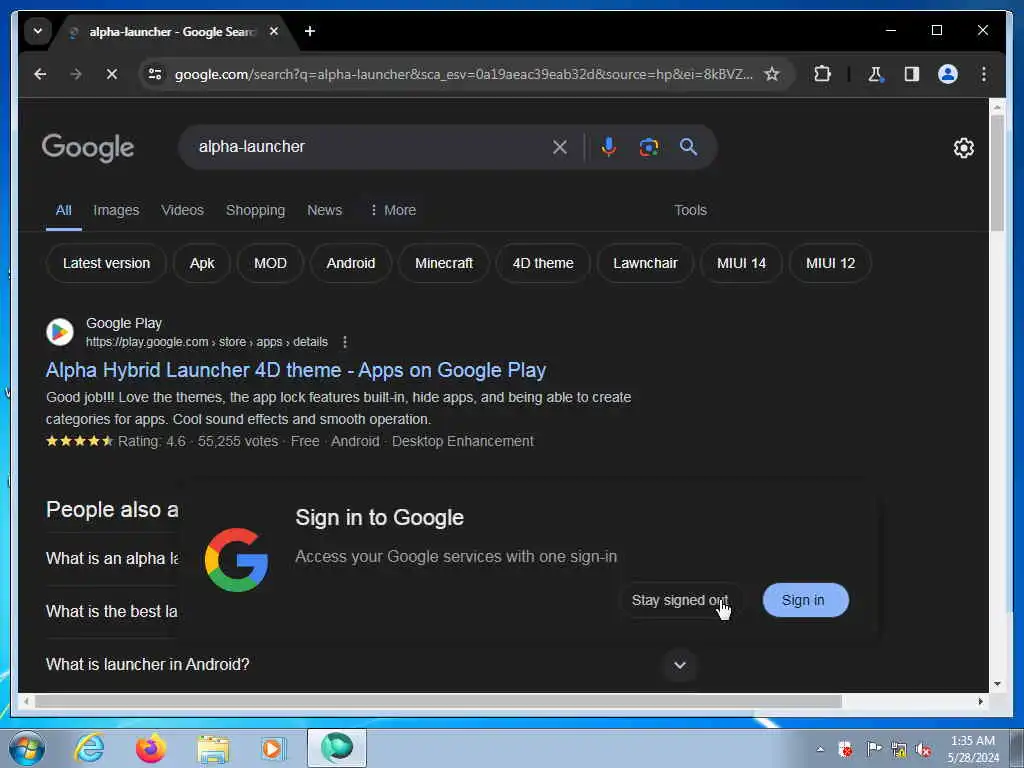
Task: Close the alpha-launcher Google Search tab
Action: [x=274, y=31]
